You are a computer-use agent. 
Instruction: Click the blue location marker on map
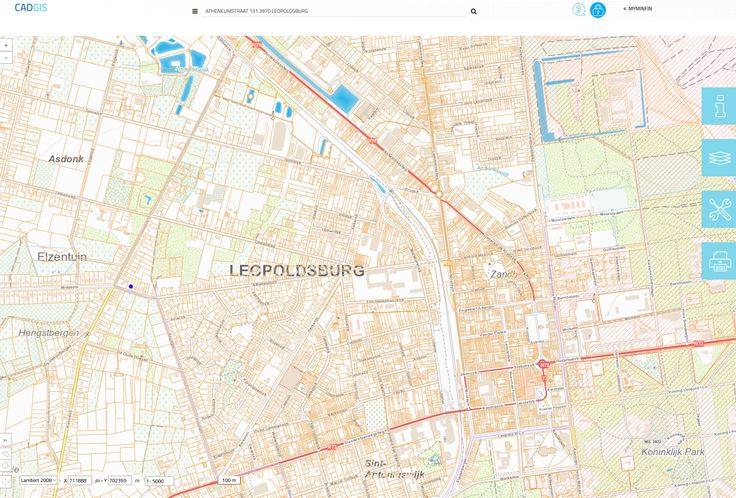pyautogui.click(x=130, y=286)
